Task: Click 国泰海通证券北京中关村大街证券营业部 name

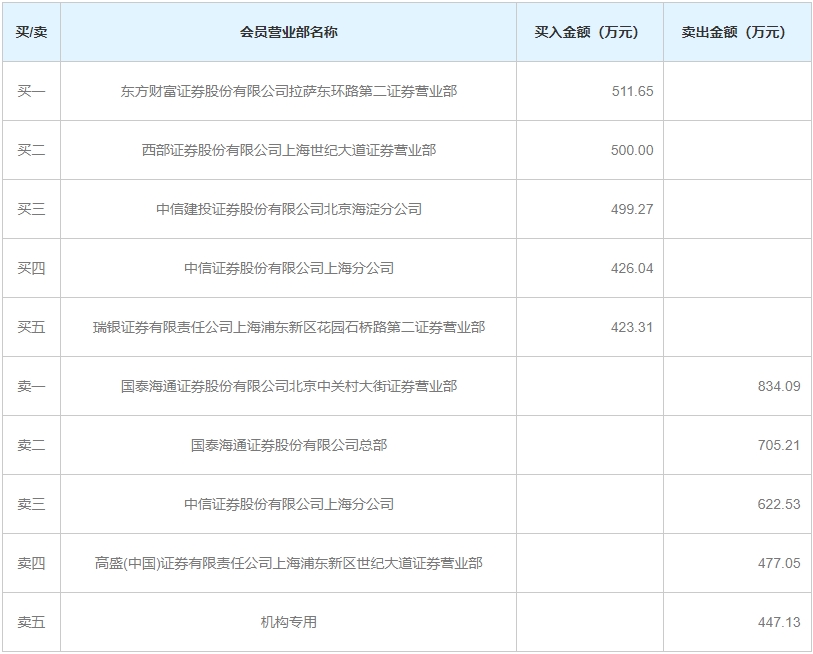Action: click(x=289, y=386)
